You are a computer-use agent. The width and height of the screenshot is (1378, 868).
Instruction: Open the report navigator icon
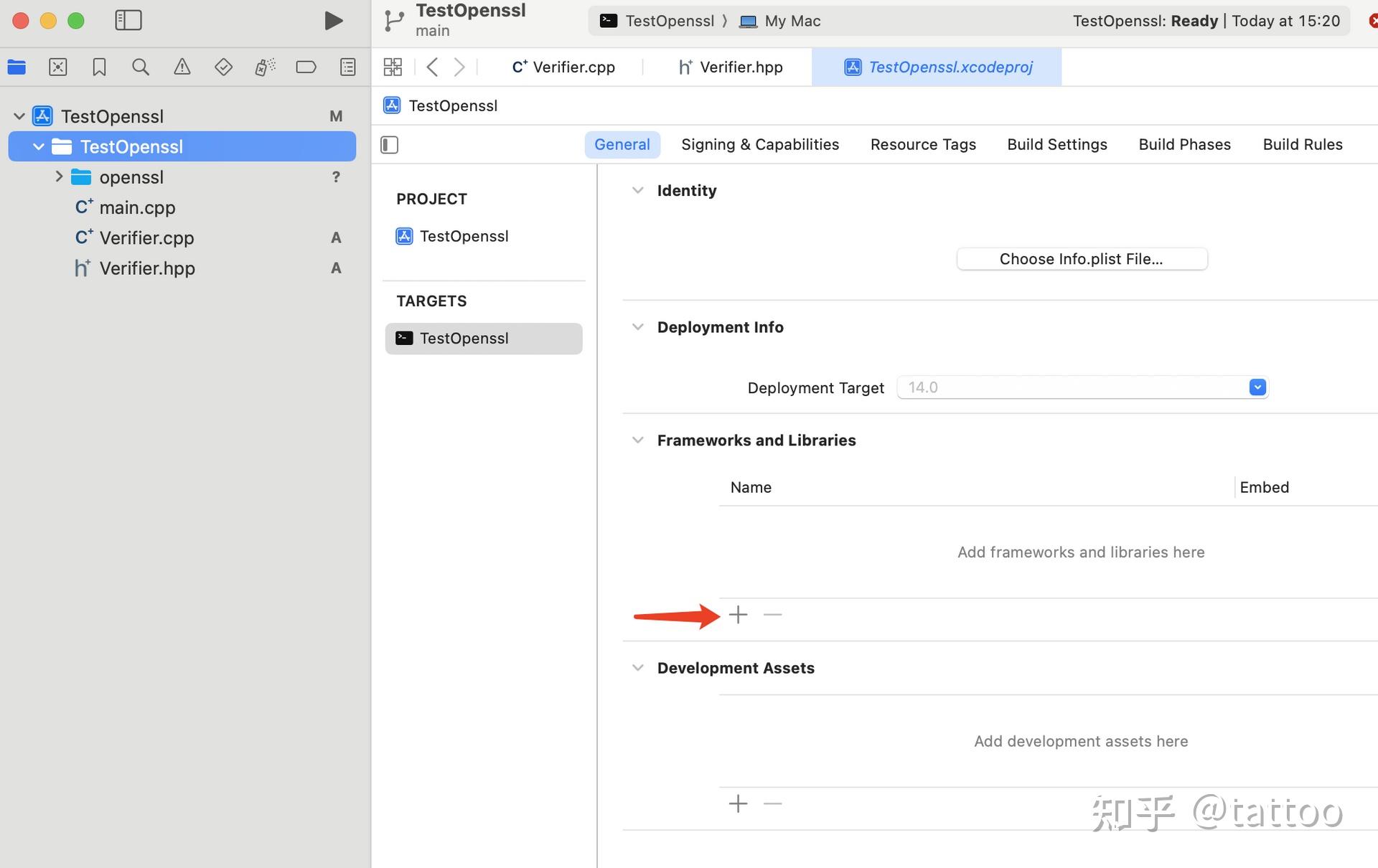click(x=347, y=67)
